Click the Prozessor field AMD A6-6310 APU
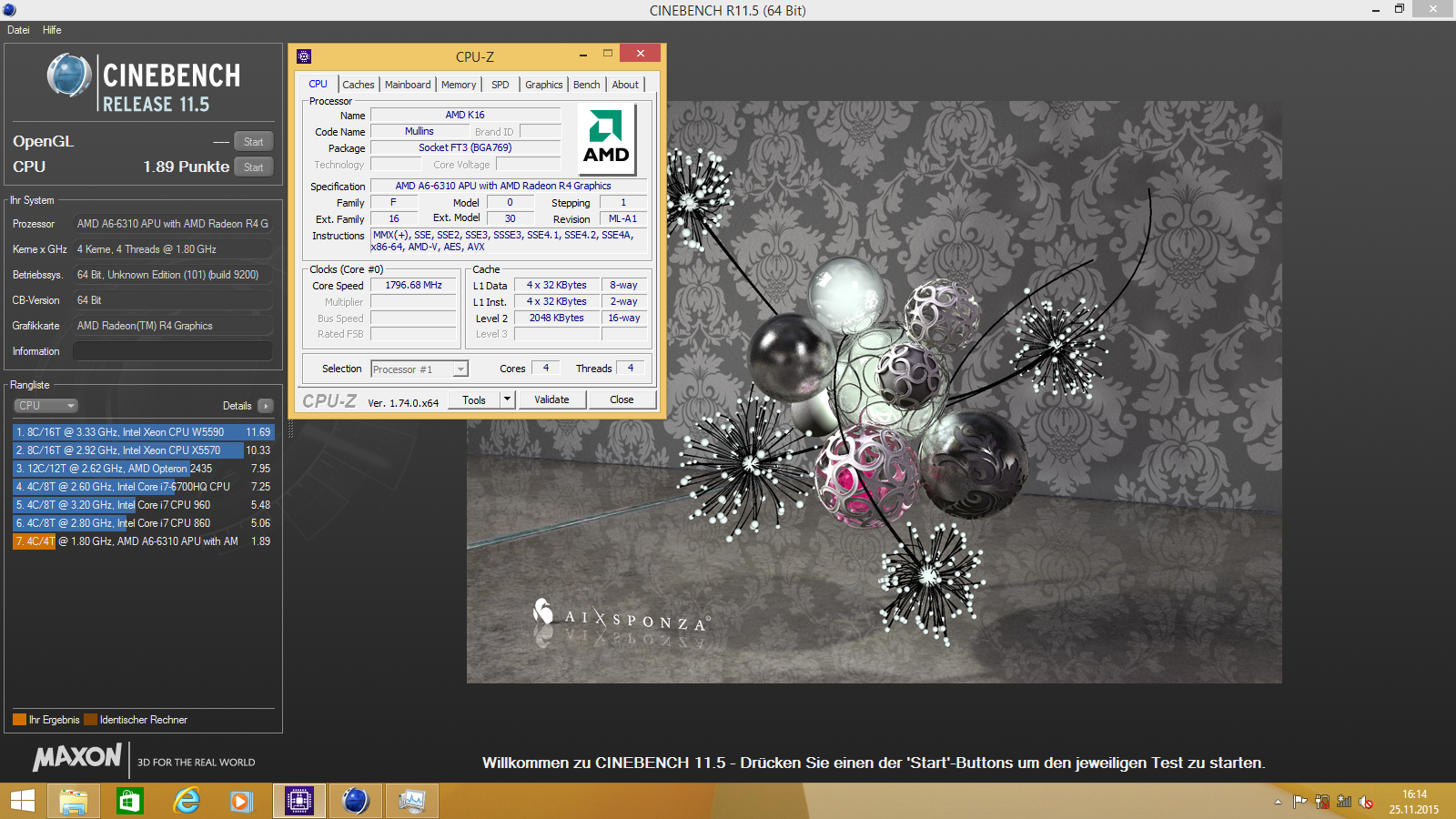The width and height of the screenshot is (1456, 819). pos(173,224)
